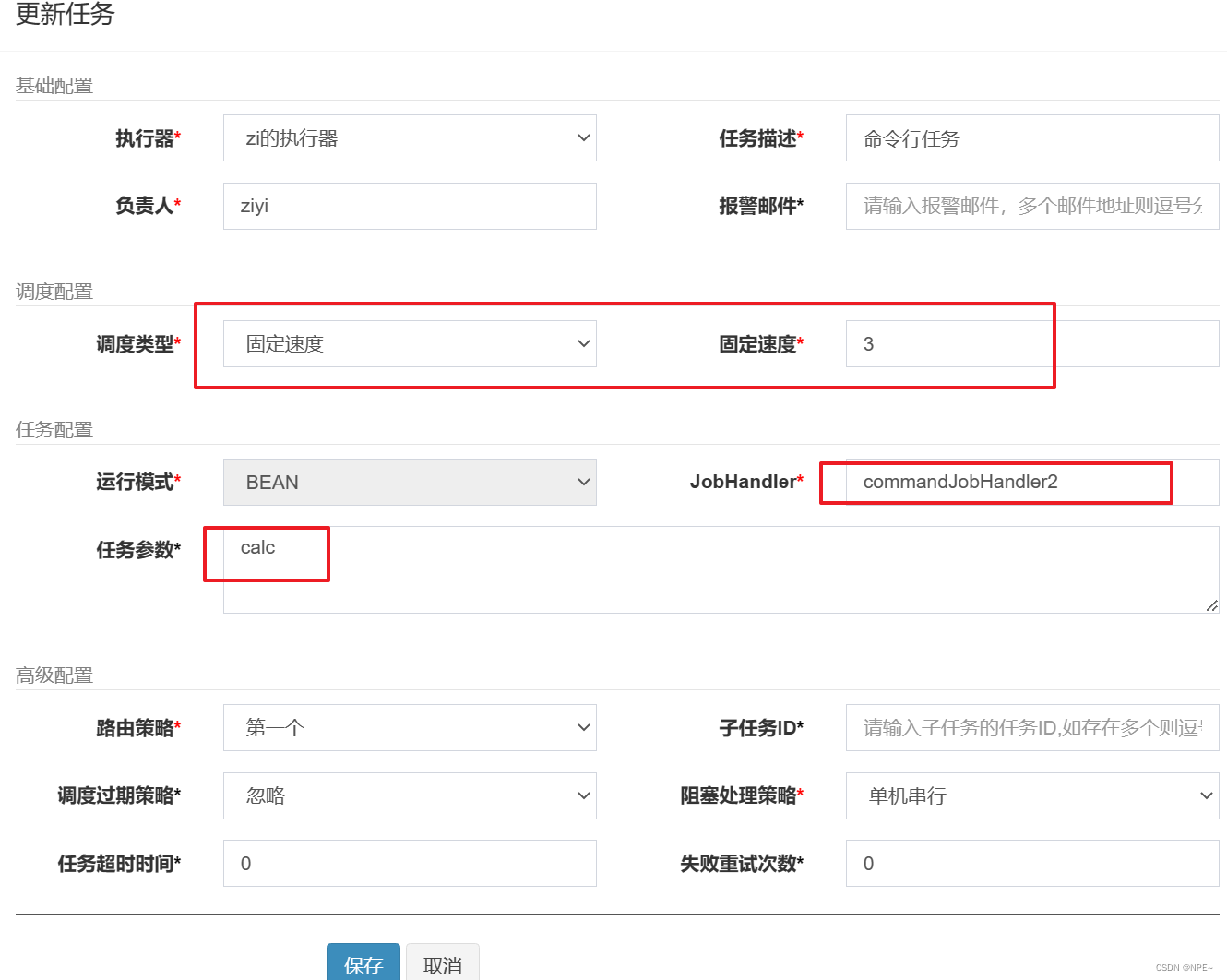Click the JobHandler input field
This screenshot has height=980, width=1227.
coord(1032,483)
